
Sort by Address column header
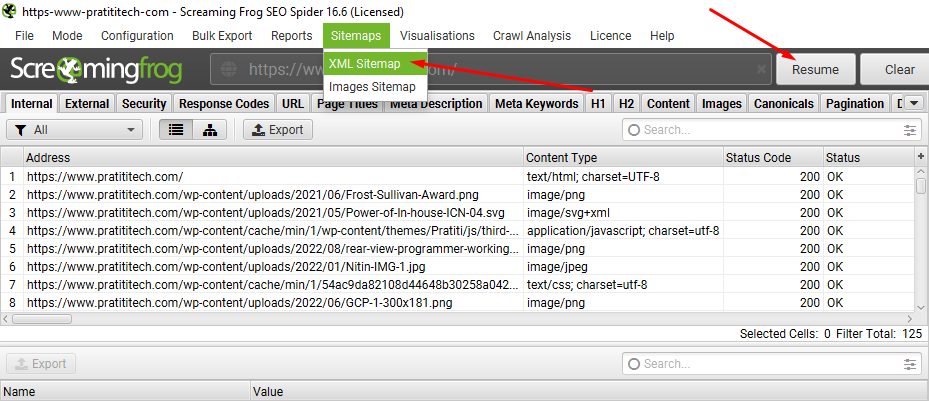click(x=274, y=158)
